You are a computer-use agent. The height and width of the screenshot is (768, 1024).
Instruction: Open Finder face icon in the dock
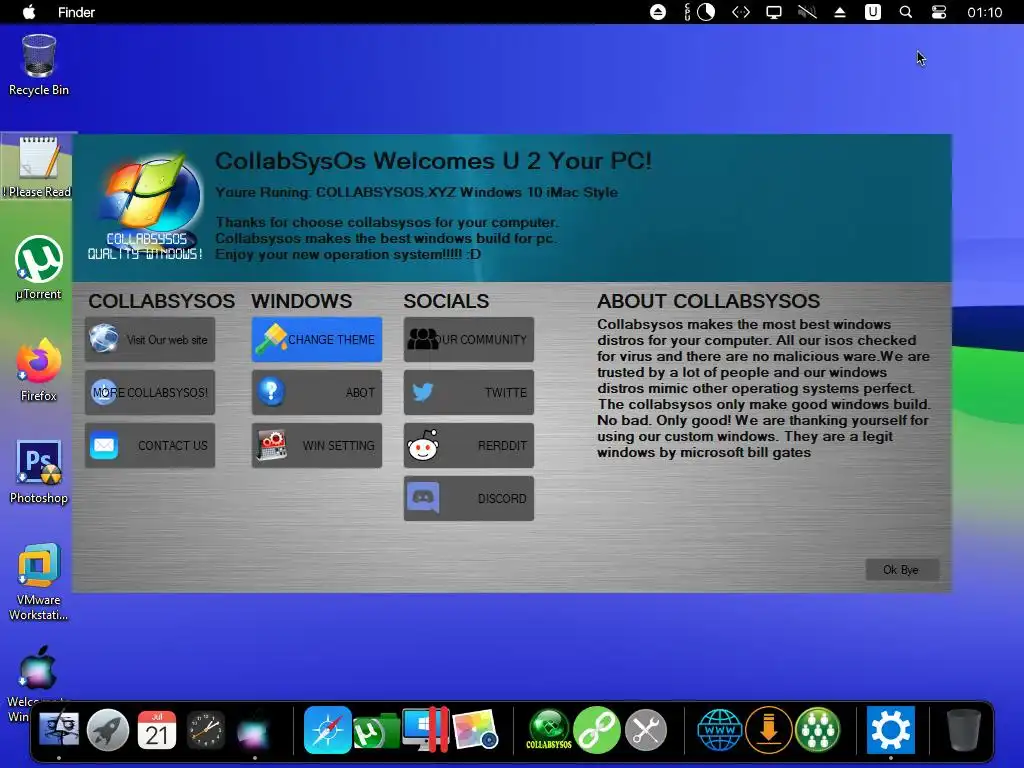point(59,729)
